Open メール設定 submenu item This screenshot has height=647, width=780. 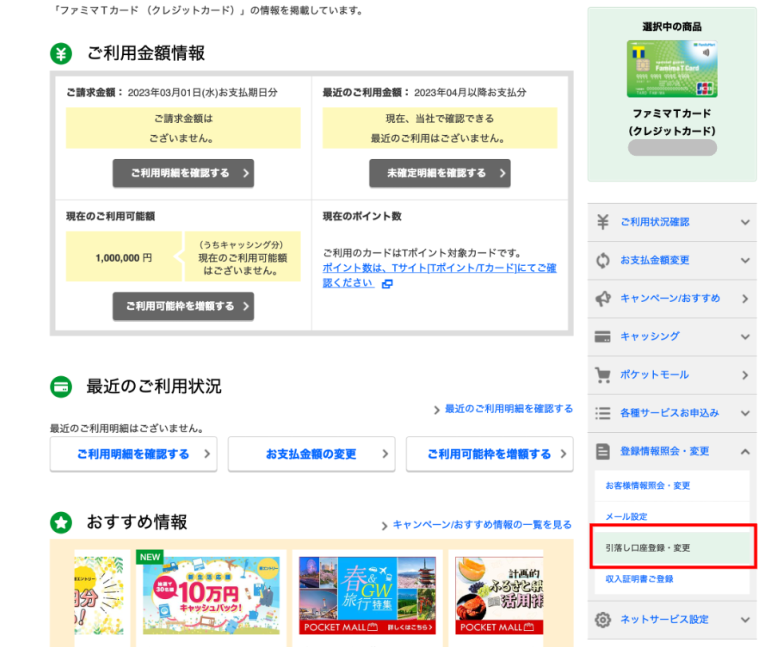tap(672, 517)
